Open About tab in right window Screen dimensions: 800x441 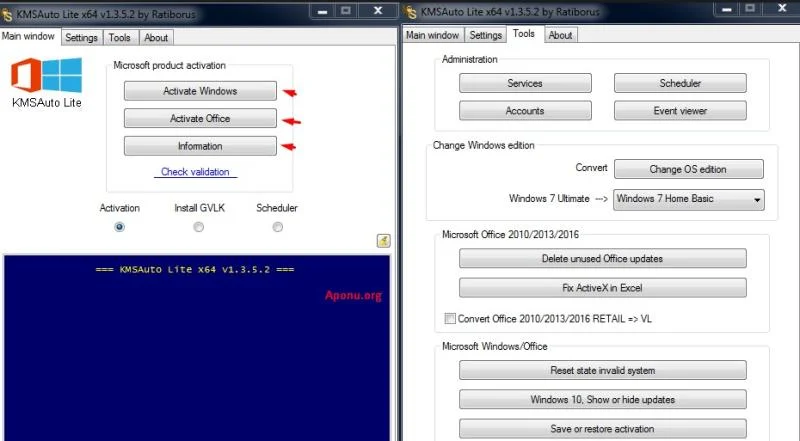[560, 35]
